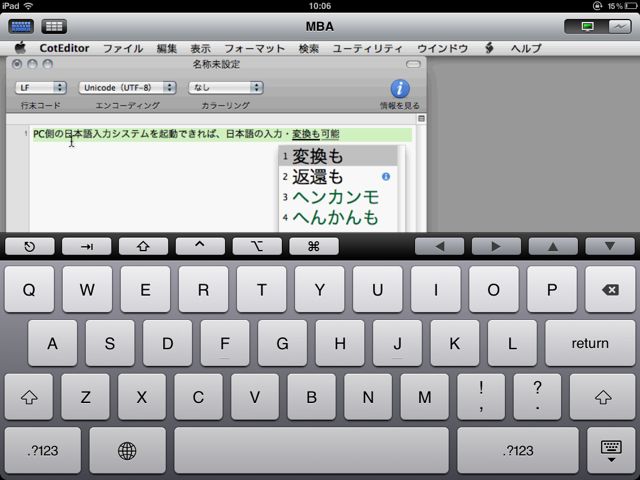Open the 表示 menu
This screenshot has width=640, height=480.
click(200, 49)
